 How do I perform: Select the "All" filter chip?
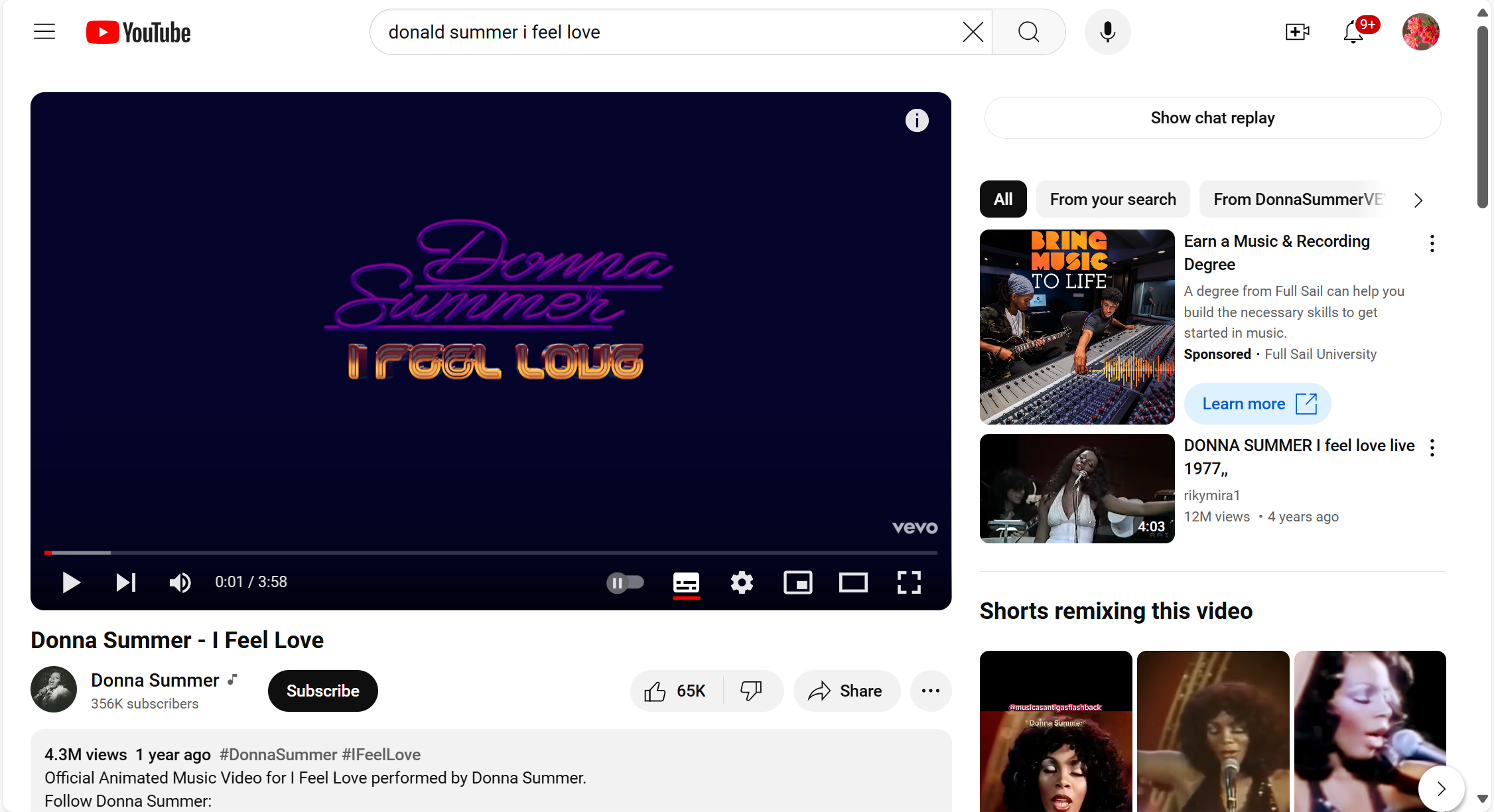pyautogui.click(x=1003, y=199)
